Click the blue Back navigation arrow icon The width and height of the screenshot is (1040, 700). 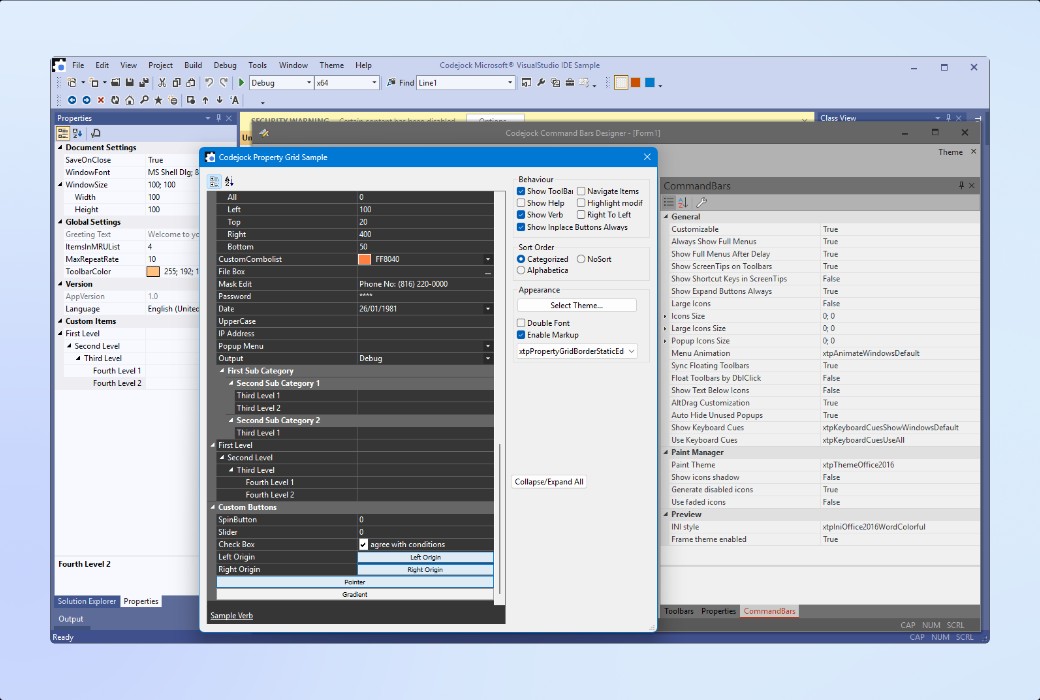(x=72, y=100)
